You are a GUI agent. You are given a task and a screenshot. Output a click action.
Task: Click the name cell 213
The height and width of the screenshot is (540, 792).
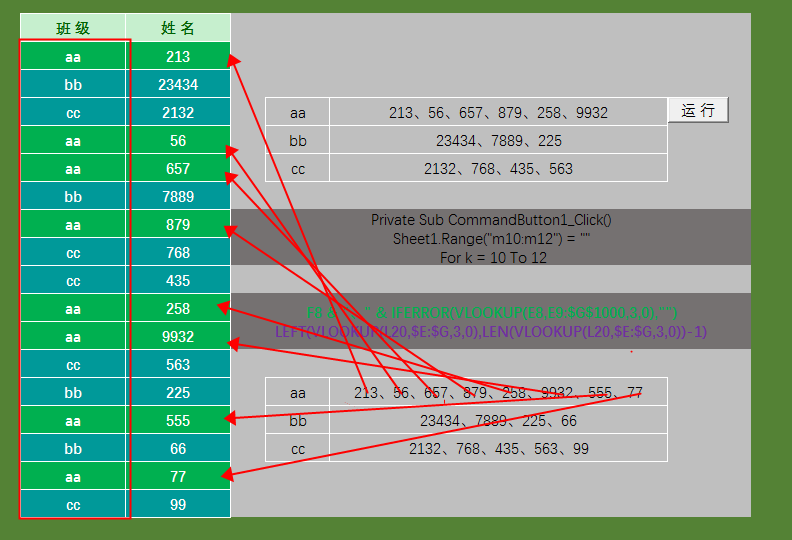pos(178,56)
